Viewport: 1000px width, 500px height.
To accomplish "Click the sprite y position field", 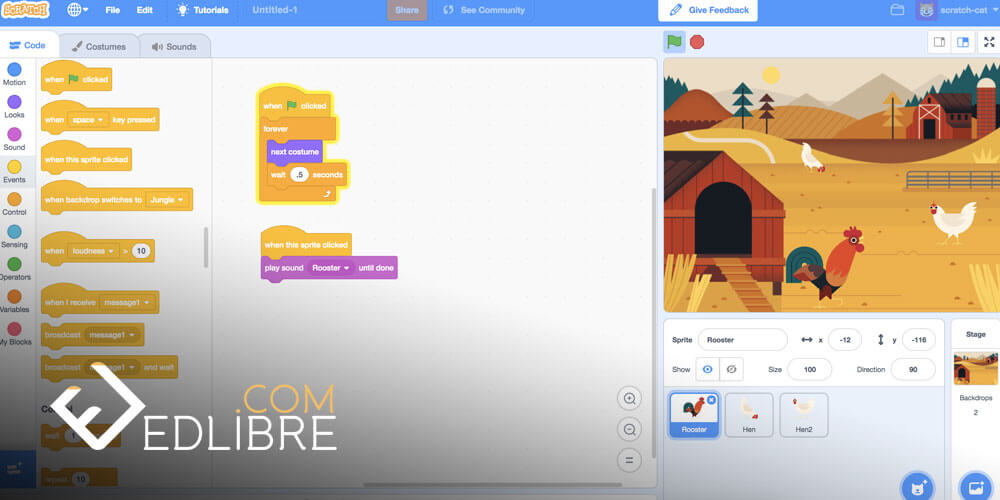I will coord(918,340).
